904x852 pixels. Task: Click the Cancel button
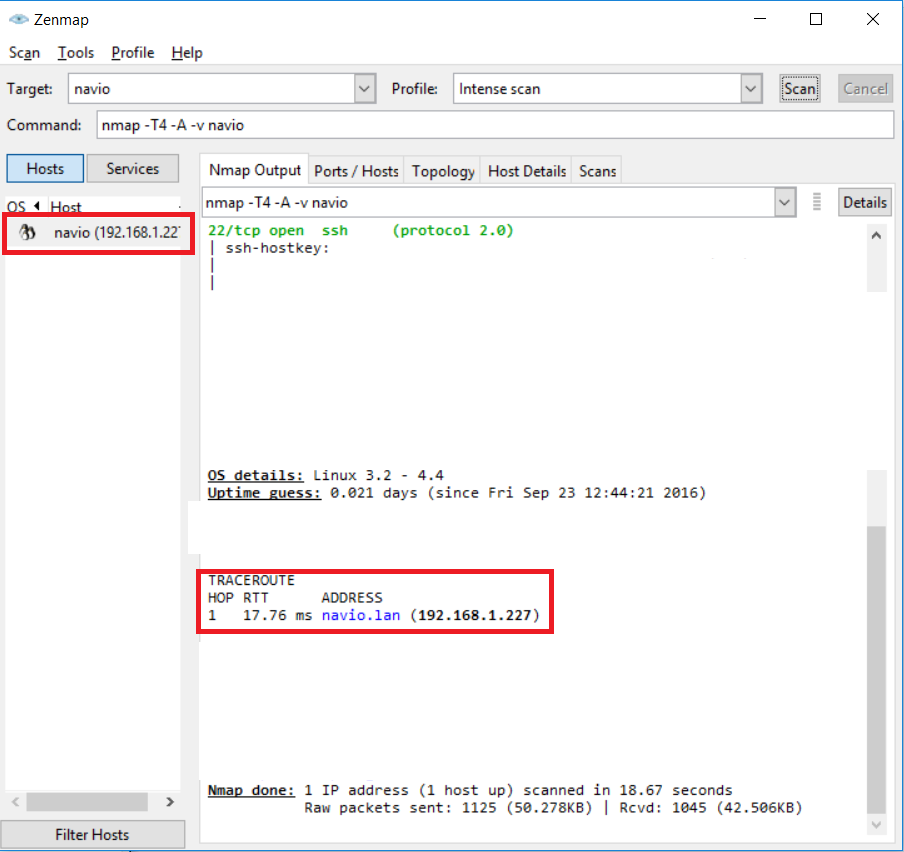point(865,89)
